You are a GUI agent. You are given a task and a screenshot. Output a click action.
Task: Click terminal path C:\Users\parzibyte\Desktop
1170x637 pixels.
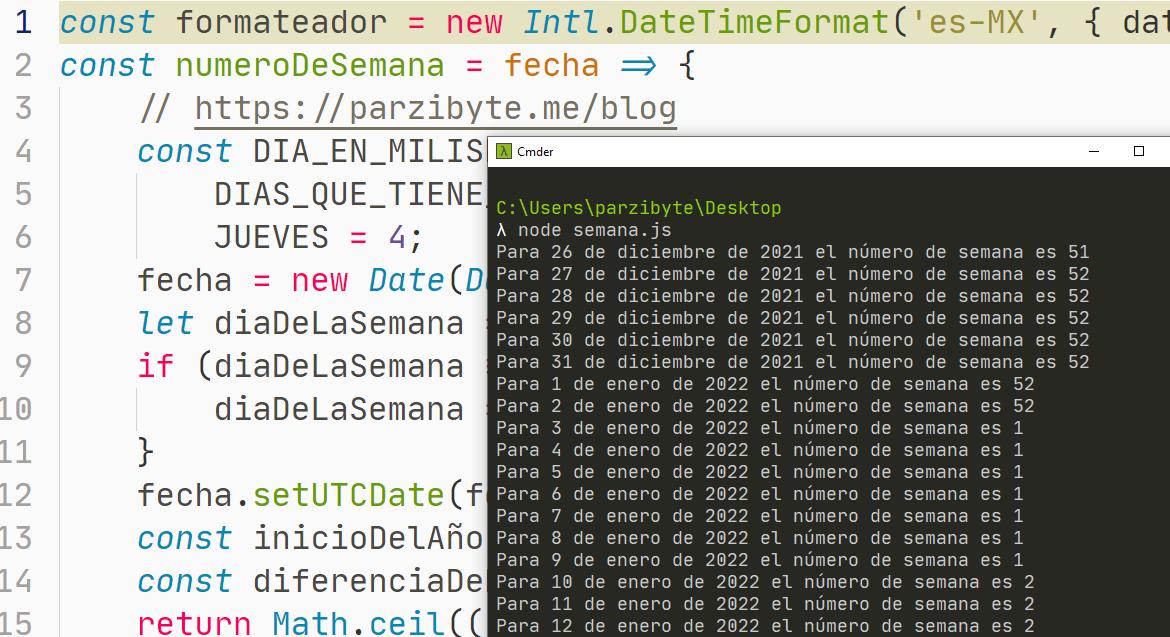(x=639, y=208)
